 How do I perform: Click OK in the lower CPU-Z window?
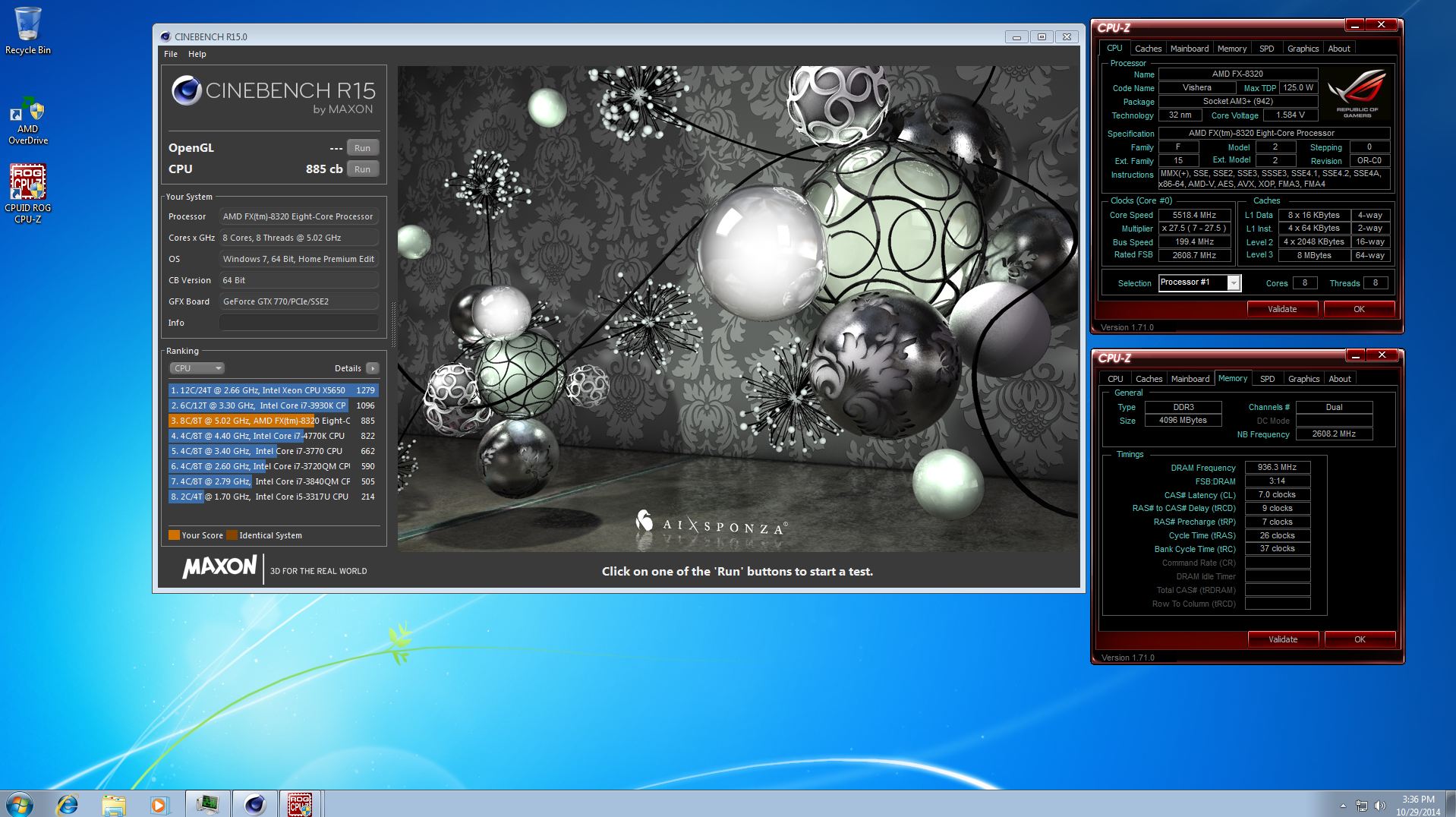1360,639
